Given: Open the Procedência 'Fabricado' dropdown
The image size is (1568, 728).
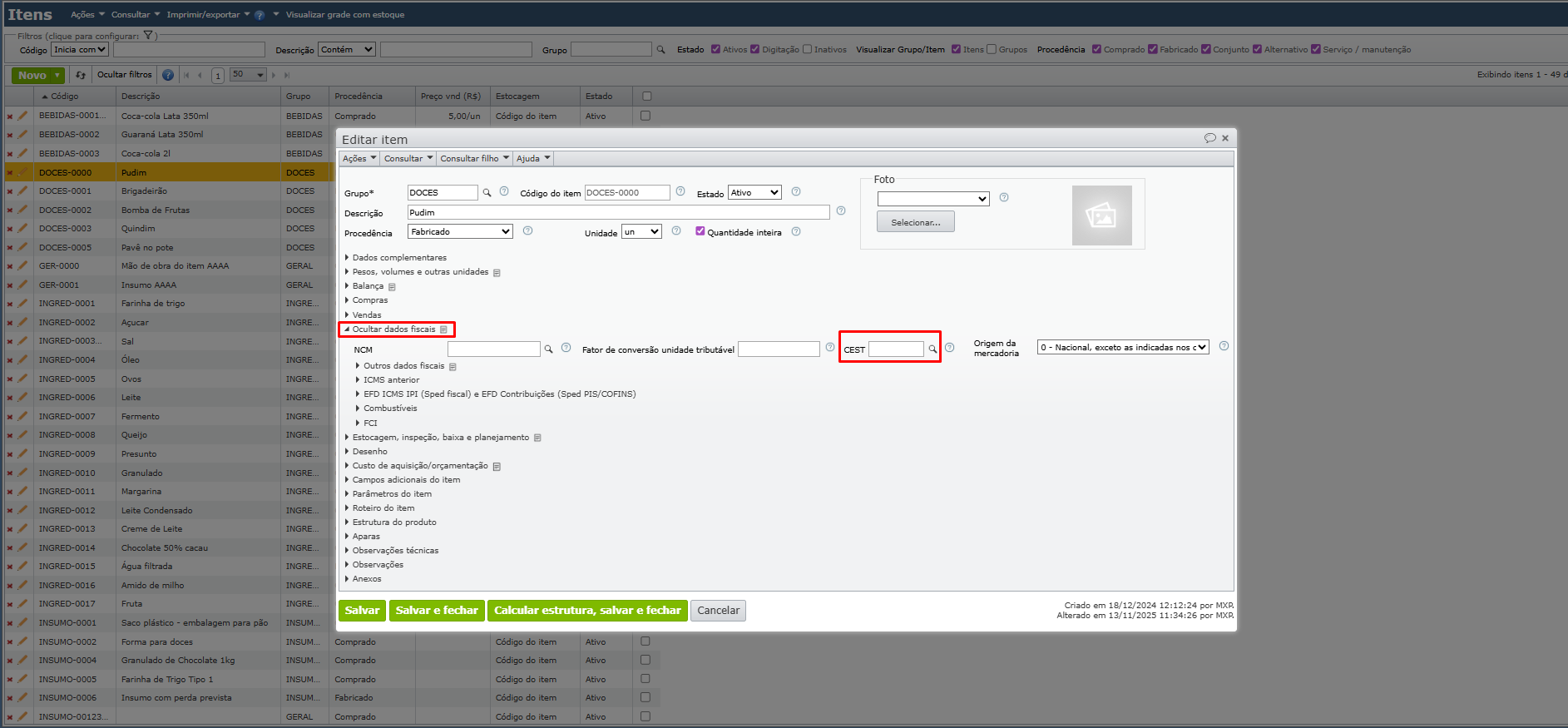Looking at the screenshot, I should tap(460, 232).
